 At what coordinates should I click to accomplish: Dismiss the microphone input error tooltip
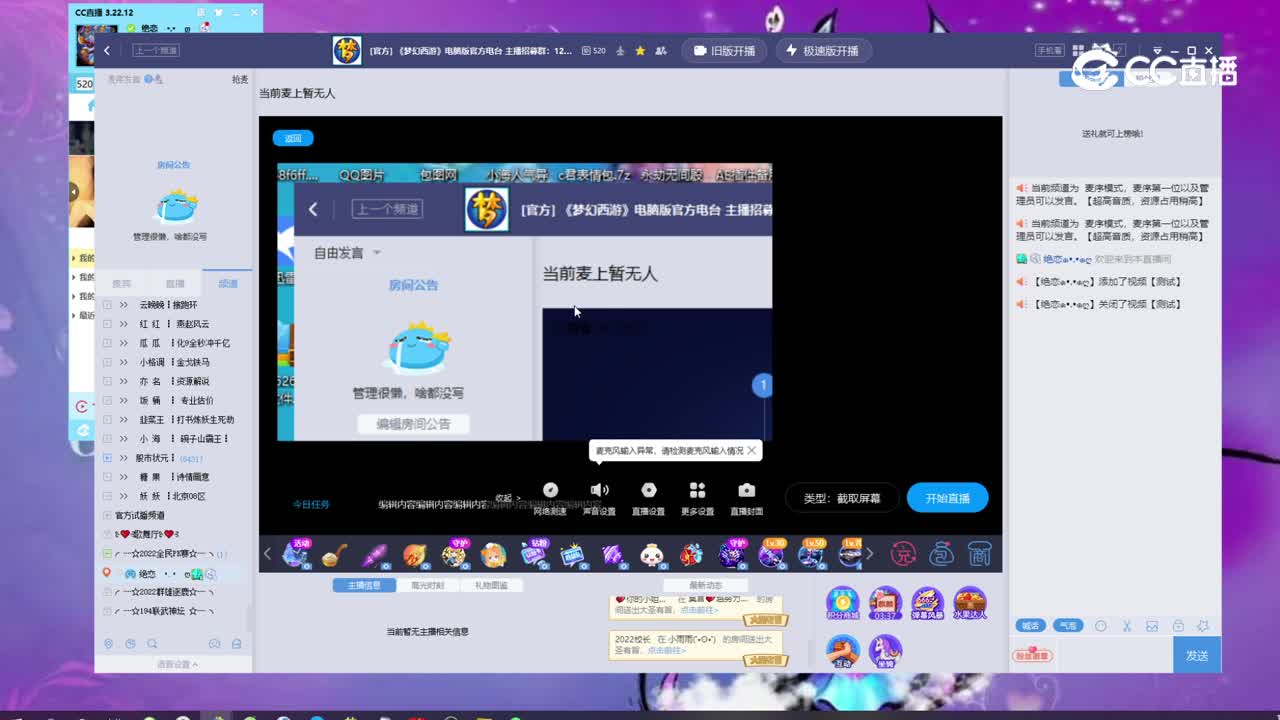point(752,451)
